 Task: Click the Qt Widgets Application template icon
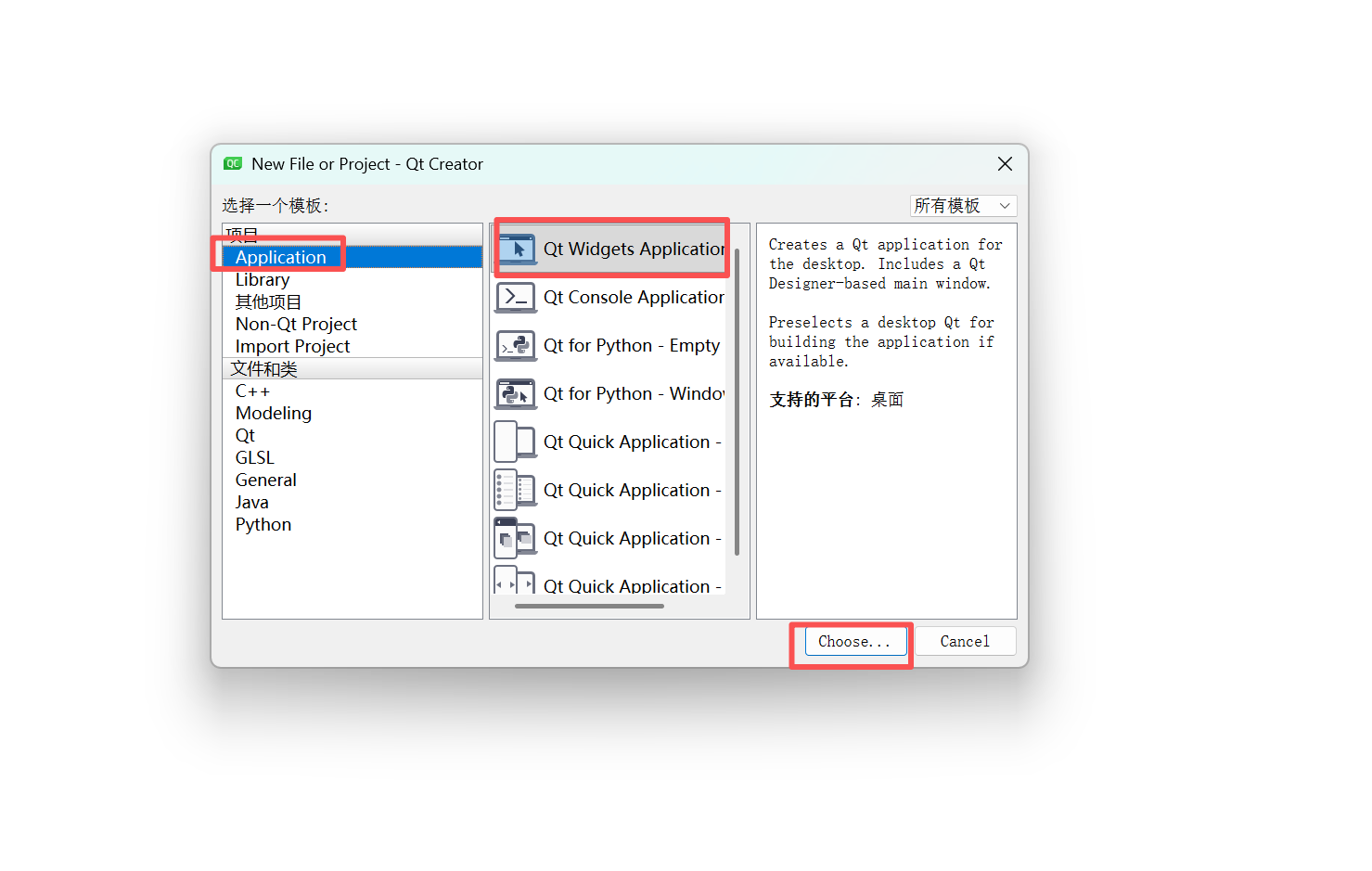click(x=516, y=249)
